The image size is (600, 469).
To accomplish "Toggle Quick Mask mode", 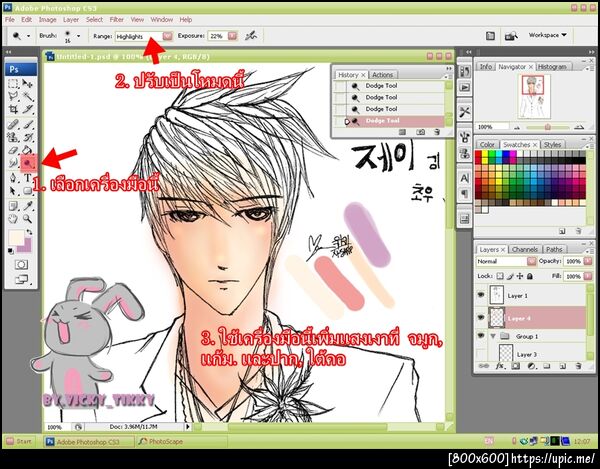I will [x=21, y=264].
